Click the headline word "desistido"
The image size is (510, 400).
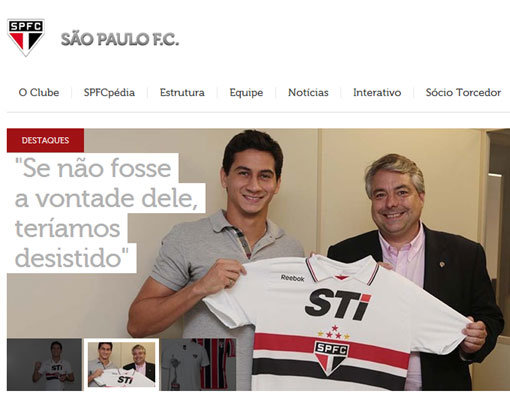(x=71, y=258)
